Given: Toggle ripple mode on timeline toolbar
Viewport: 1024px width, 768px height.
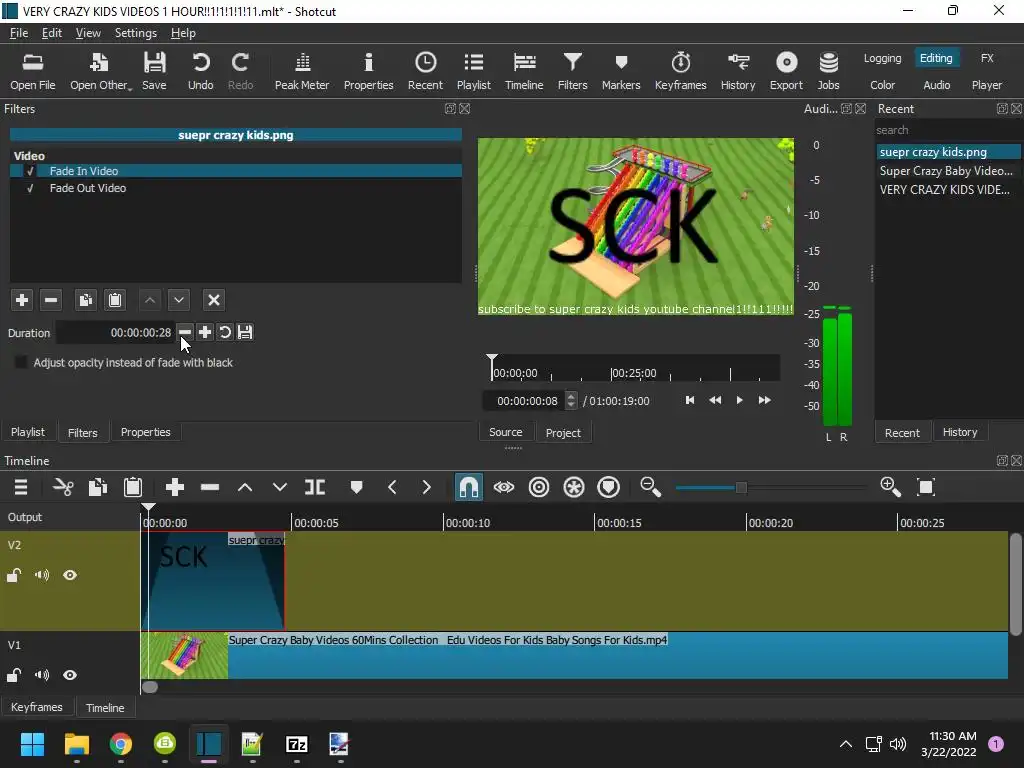Looking at the screenshot, I should click(539, 487).
